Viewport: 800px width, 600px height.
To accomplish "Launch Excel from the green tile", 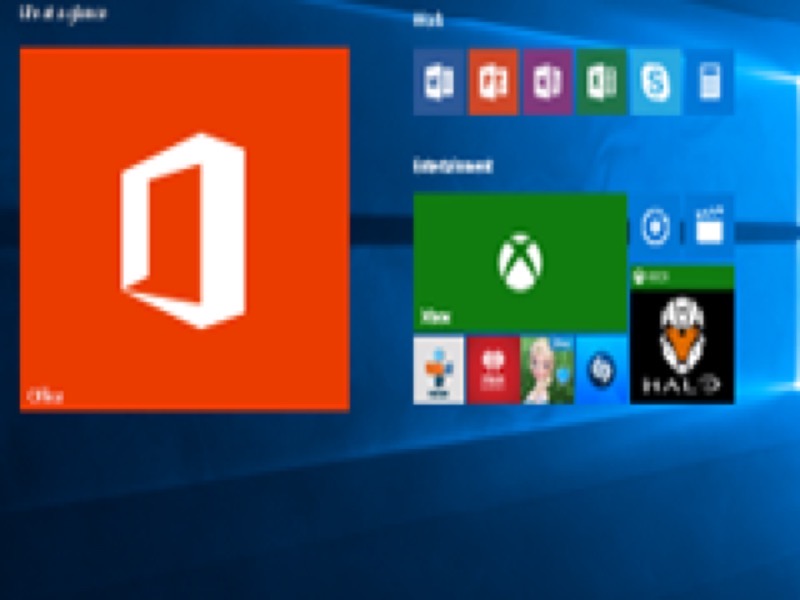I will coord(602,82).
